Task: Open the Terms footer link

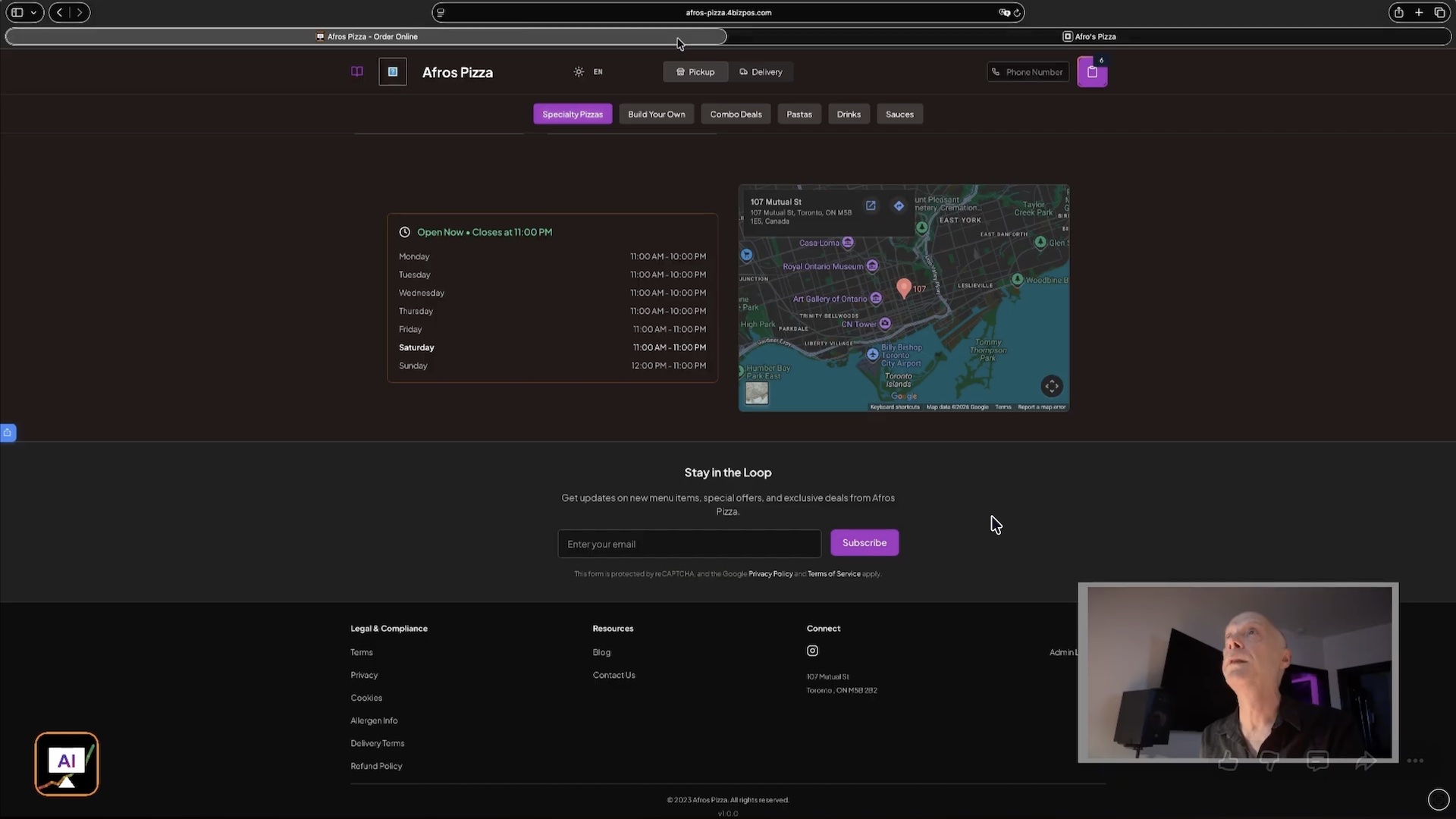Action: [x=362, y=652]
